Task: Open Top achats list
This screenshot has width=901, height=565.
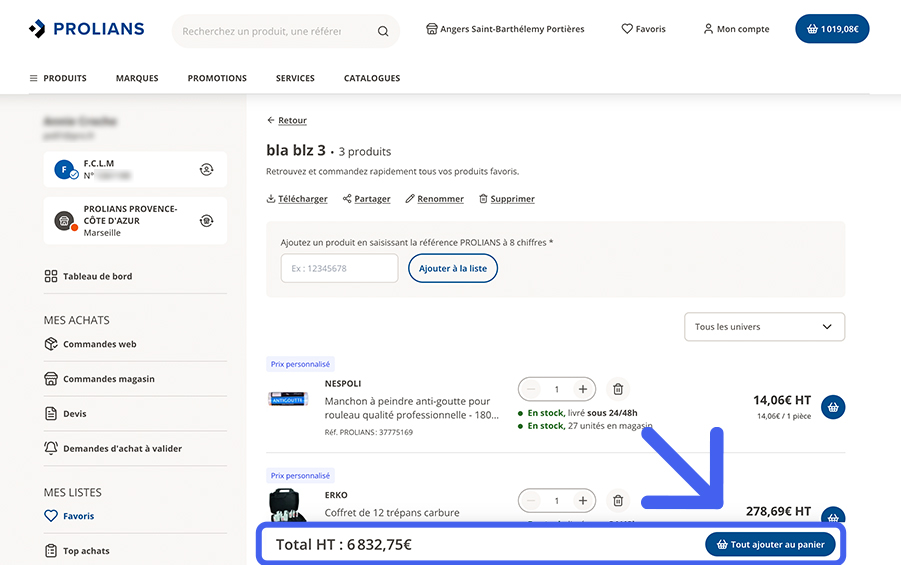Action: pyautogui.click(x=77, y=551)
